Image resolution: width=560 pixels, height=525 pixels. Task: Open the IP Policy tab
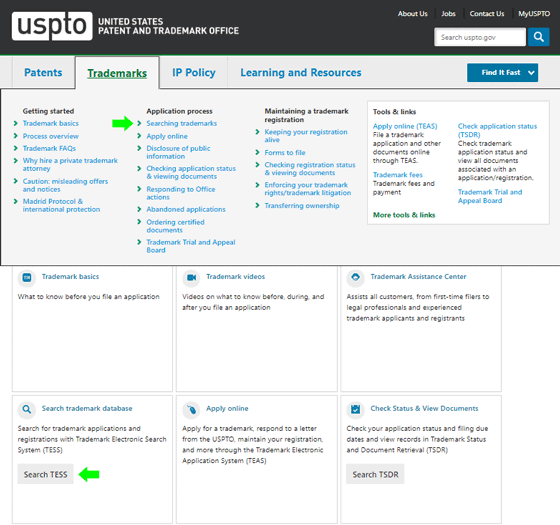(194, 72)
